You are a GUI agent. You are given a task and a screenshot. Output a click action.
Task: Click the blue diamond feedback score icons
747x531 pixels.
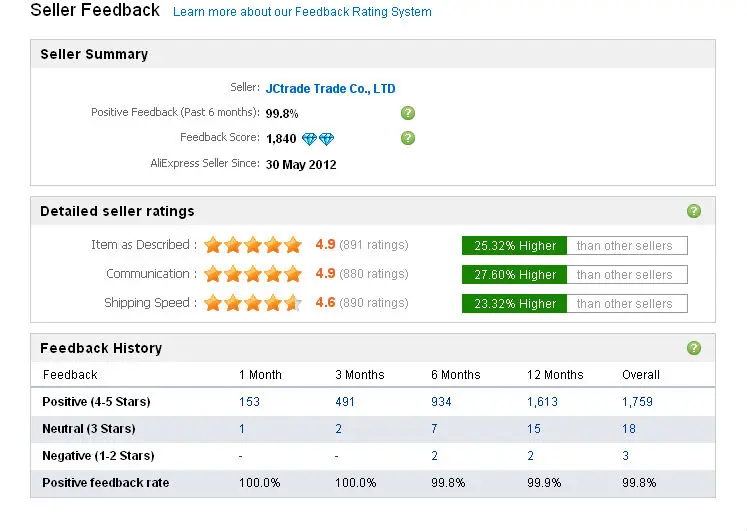pos(318,139)
